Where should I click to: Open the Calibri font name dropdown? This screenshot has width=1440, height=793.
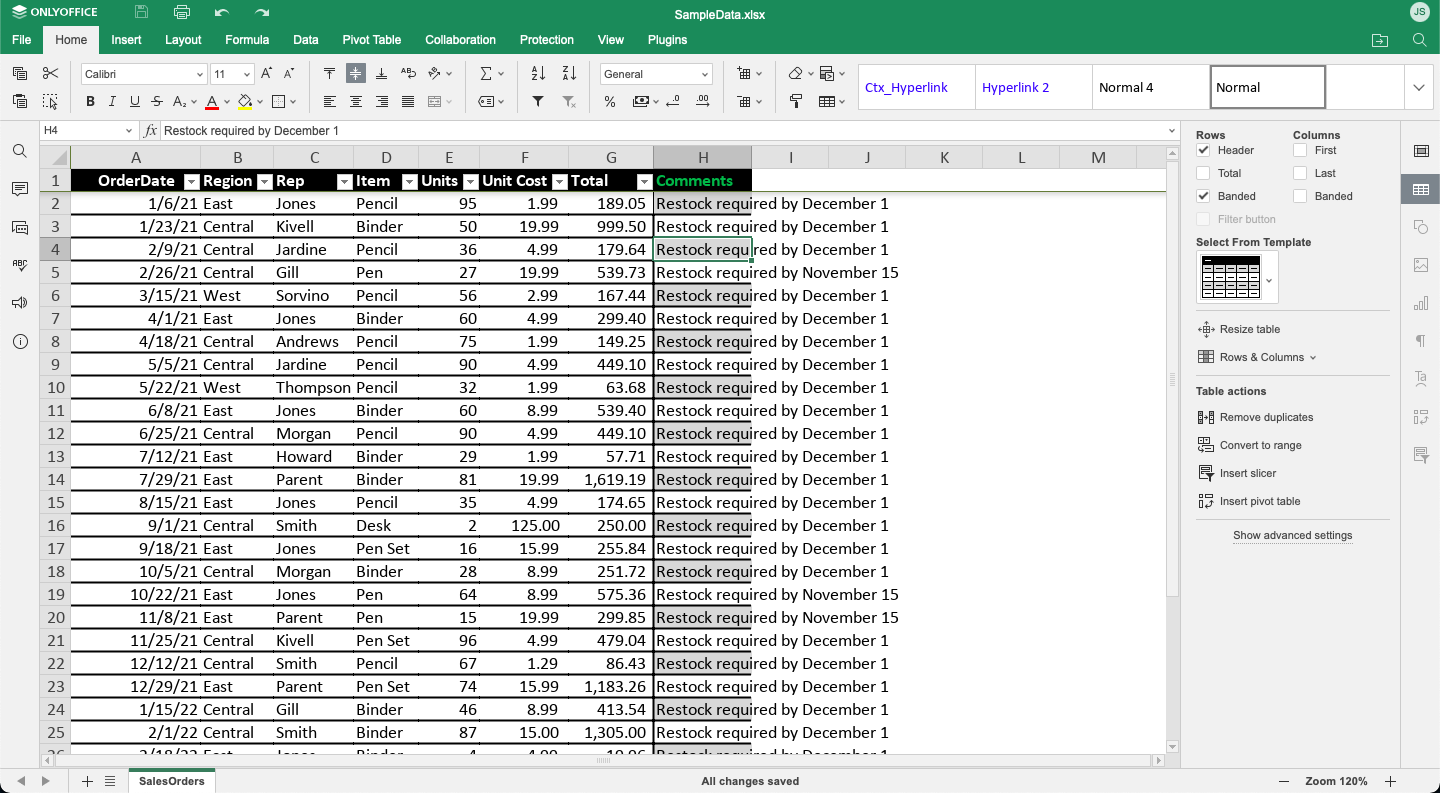point(199,74)
